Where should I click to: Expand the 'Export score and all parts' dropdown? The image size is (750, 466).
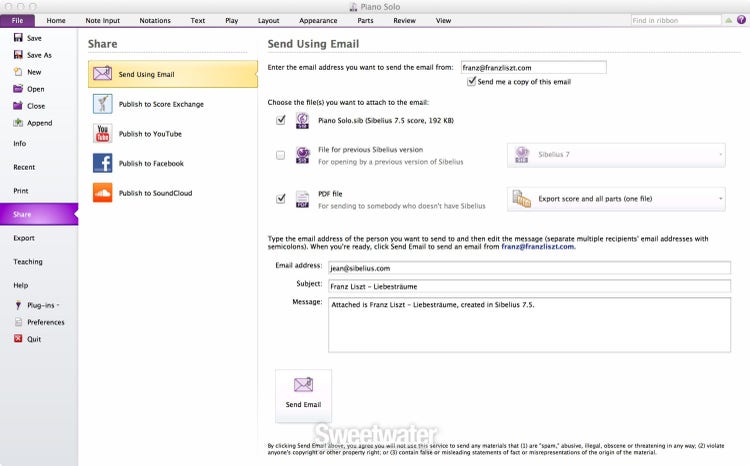tap(616, 199)
